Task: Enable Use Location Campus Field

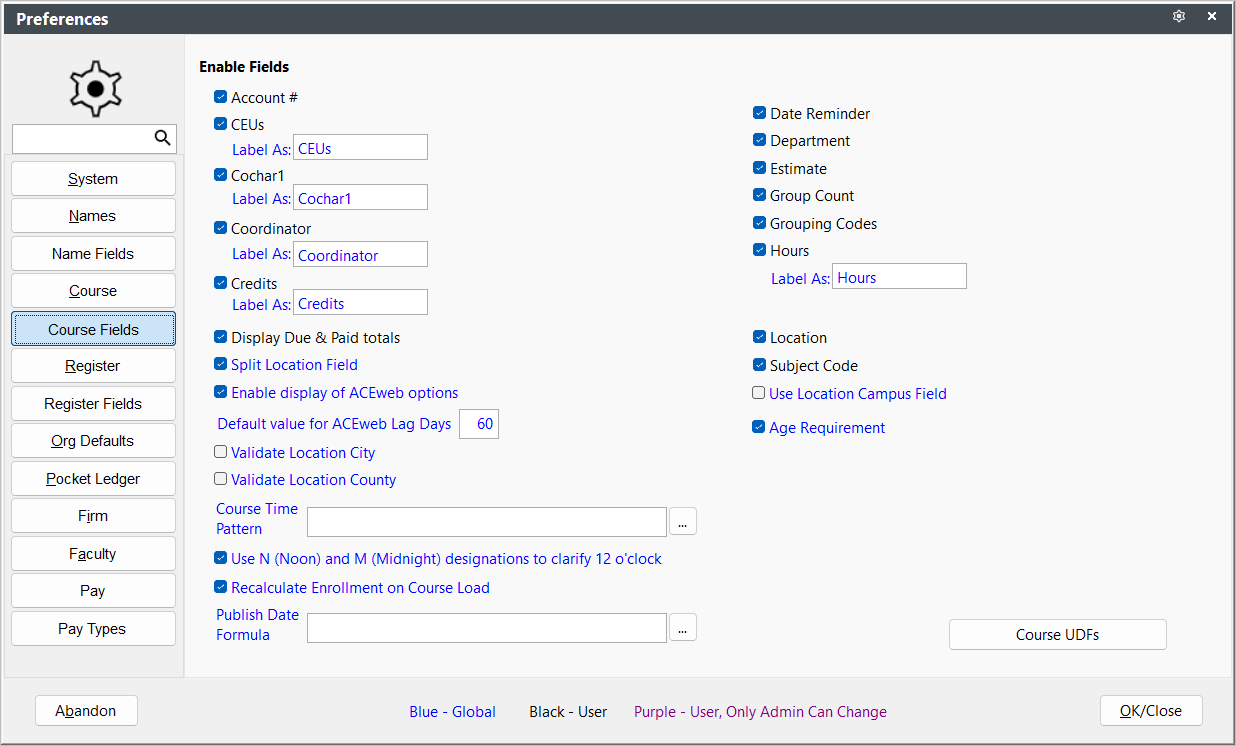Action: (759, 393)
